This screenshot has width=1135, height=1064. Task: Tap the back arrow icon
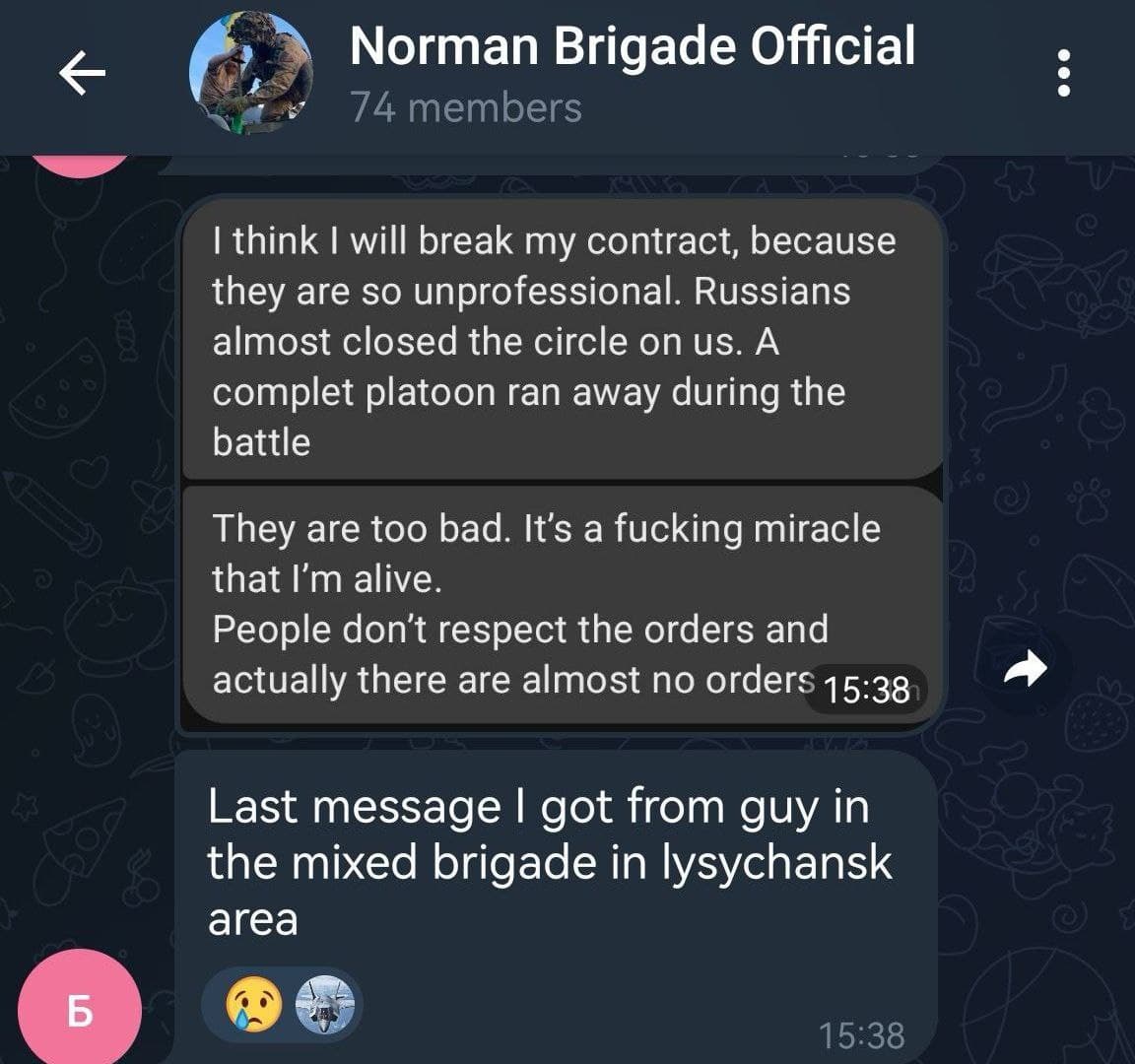[82, 72]
